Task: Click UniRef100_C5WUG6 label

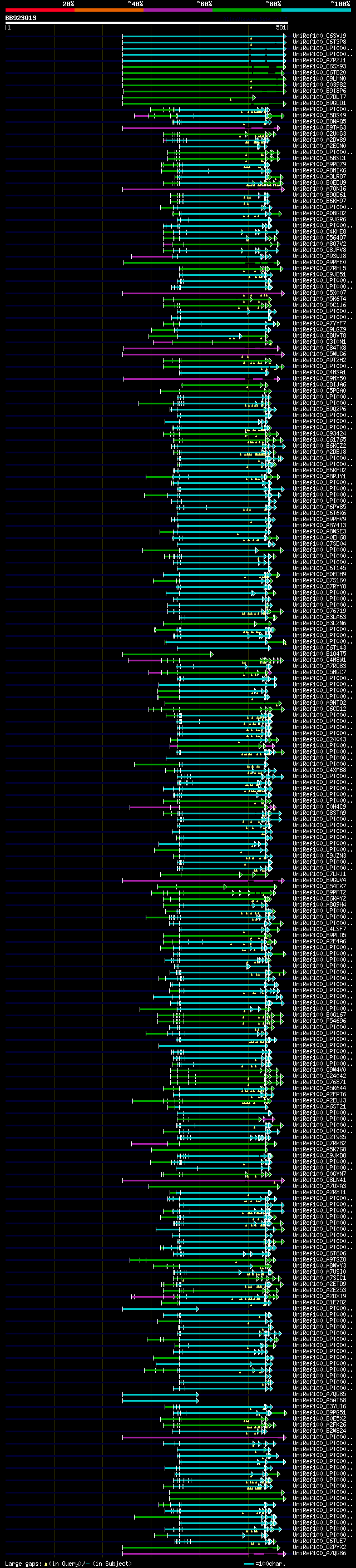Action: click(319, 354)
